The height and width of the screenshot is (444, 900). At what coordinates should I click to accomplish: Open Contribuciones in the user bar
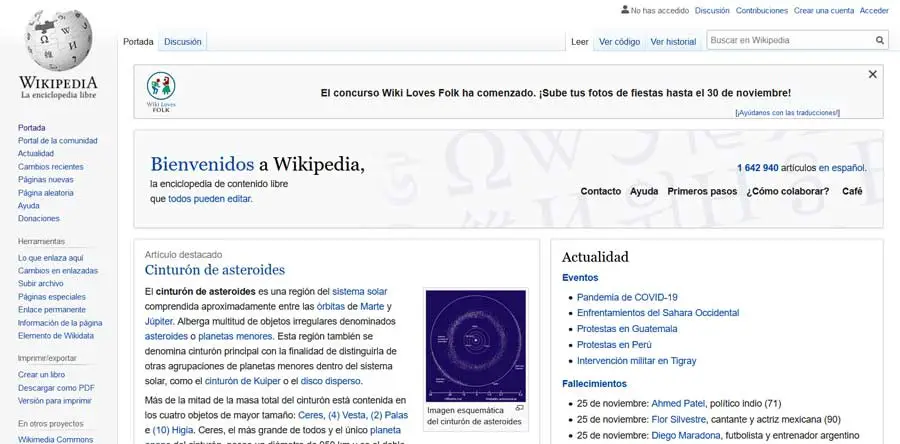pyautogui.click(x=762, y=10)
